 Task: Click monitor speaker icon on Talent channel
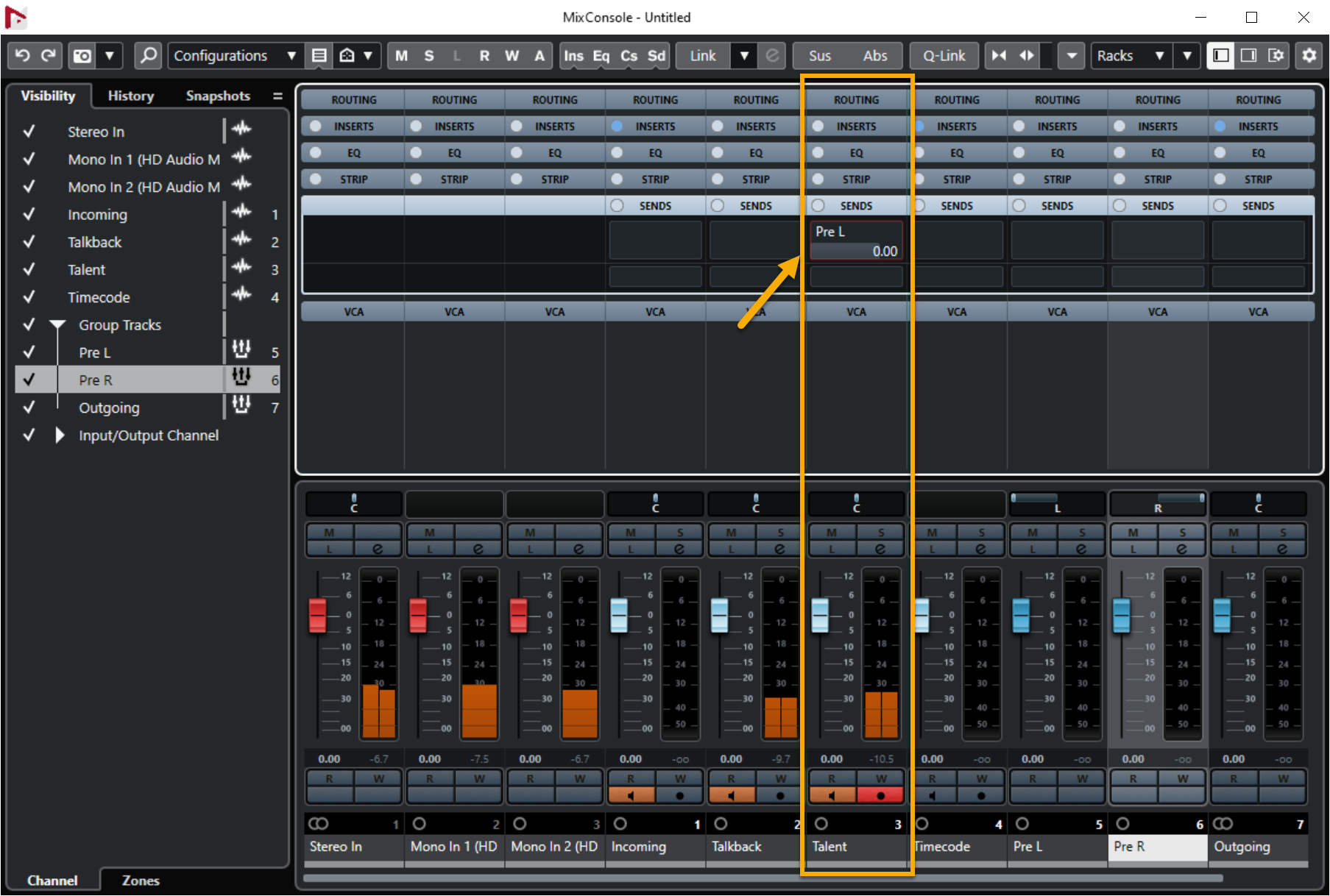click(x=832, y=795)
